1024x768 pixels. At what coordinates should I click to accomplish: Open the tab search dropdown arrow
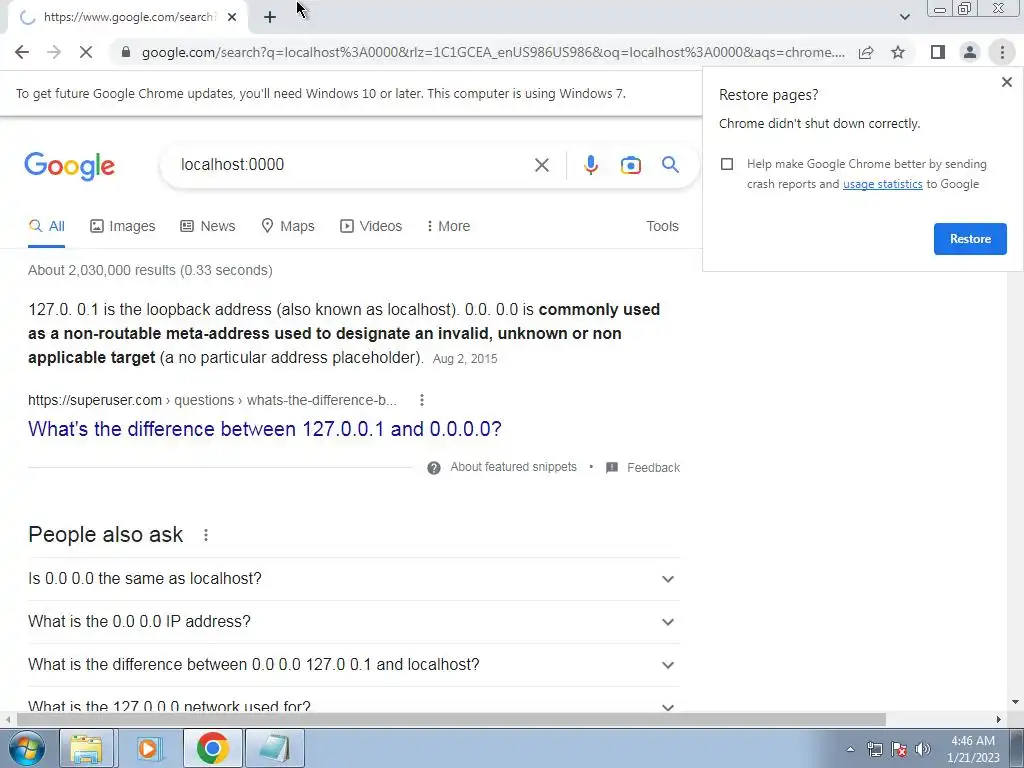904,17
